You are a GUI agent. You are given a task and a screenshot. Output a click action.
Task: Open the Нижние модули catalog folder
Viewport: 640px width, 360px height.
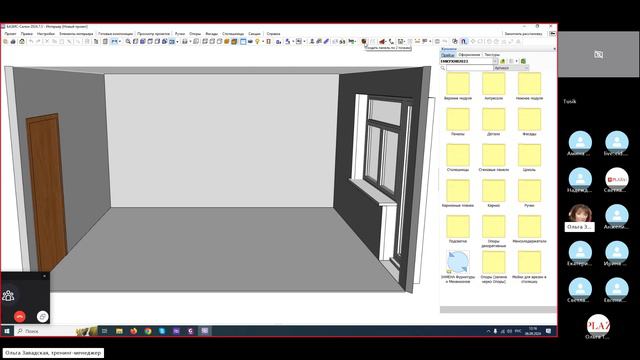click(529, 87)
